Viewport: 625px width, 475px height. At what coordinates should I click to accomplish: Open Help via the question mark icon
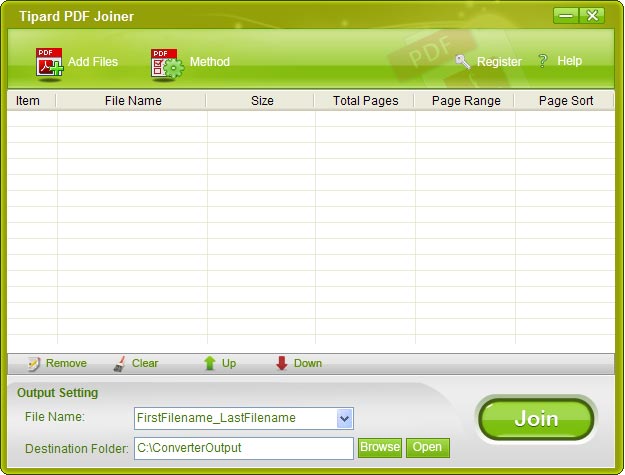pos(543,61)
